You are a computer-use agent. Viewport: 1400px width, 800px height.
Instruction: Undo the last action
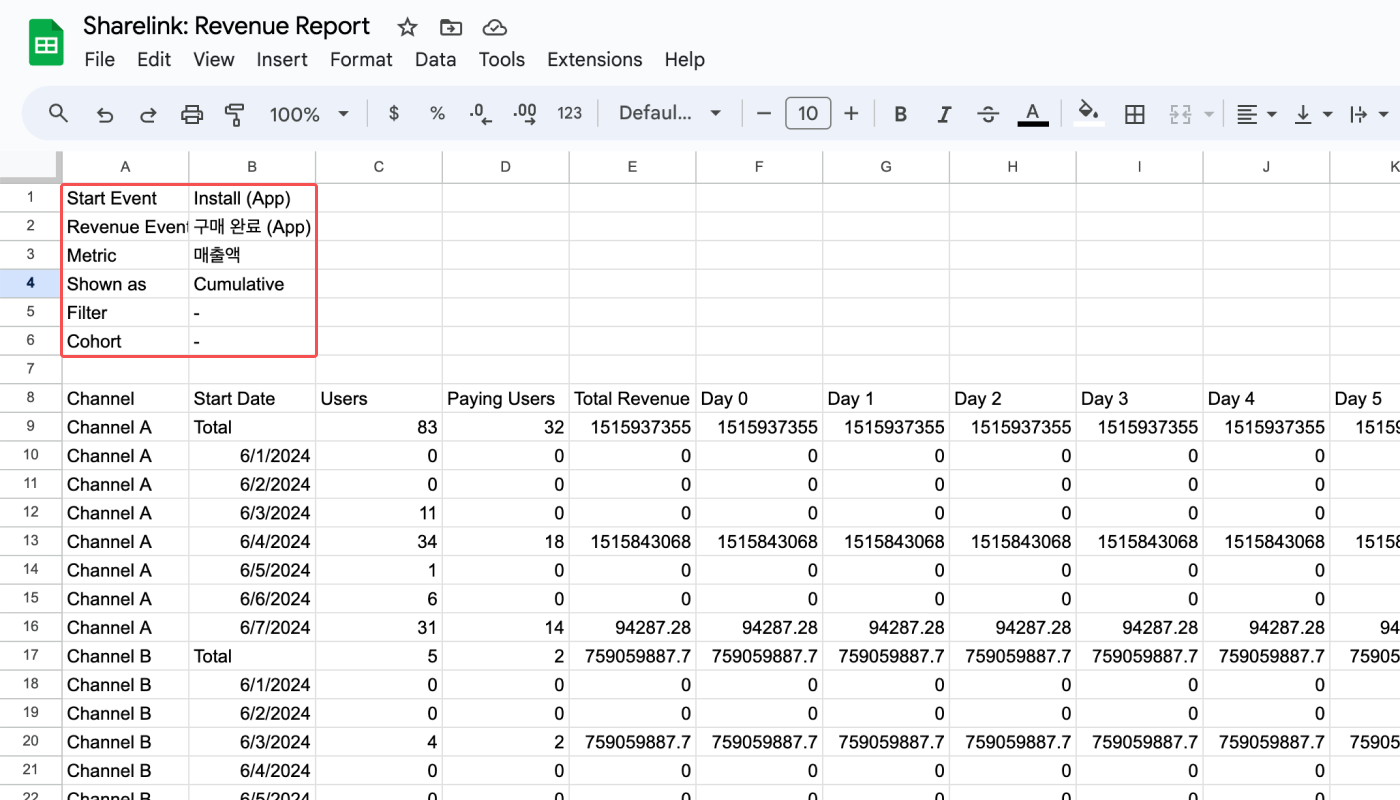[x=104, y=114]
